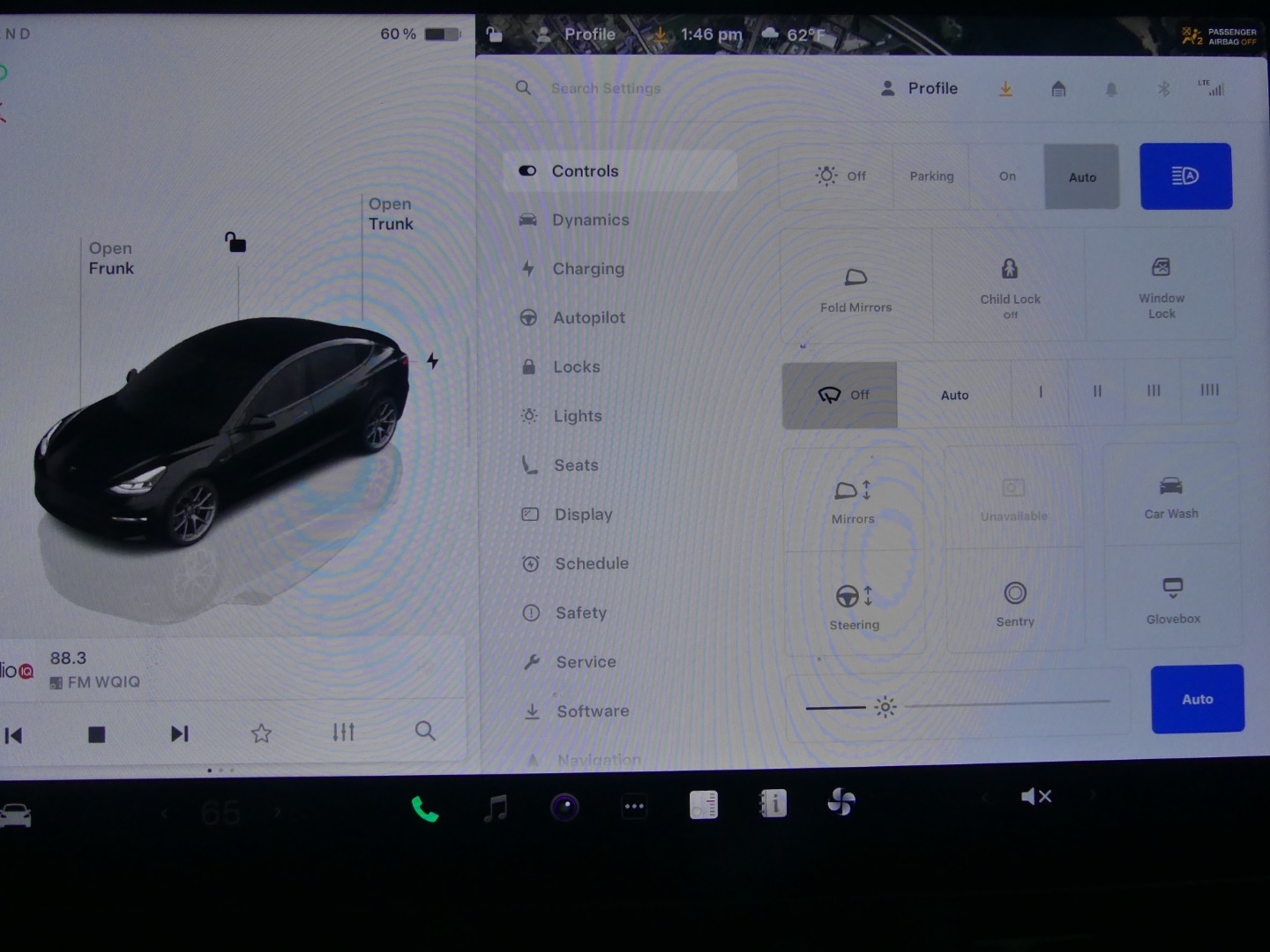The image size is (1270, 952).
Task: Enable Window Lock
Action: point(1161,285)
